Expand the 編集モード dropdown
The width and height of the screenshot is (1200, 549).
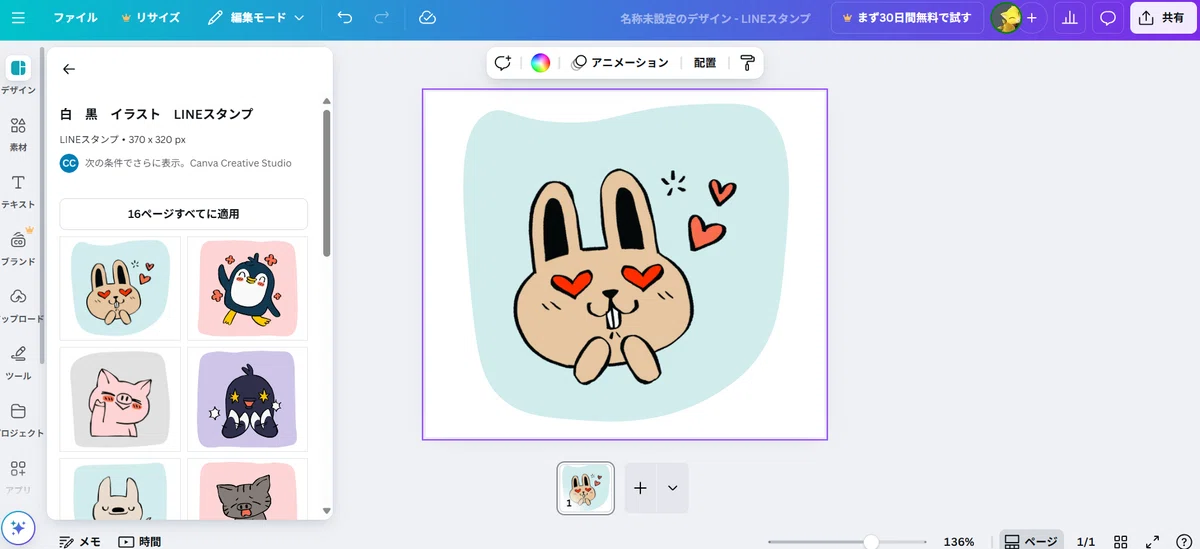coord(257,18)
